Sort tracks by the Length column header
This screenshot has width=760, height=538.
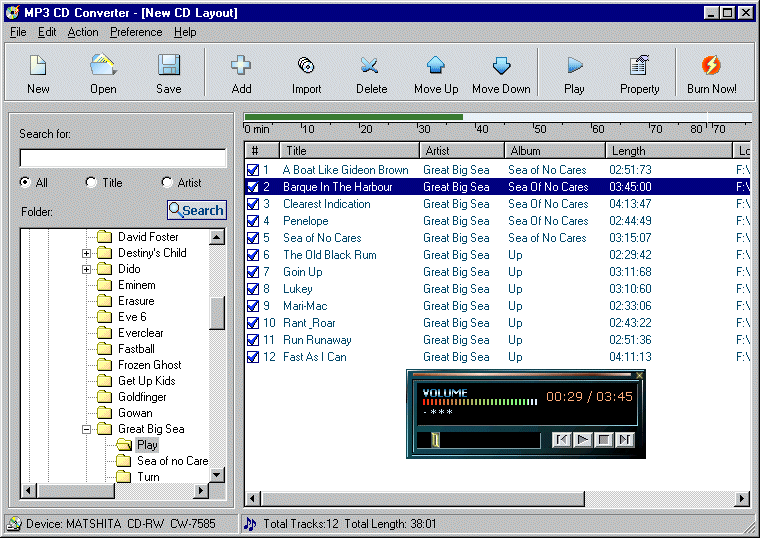tap(668, 151)
